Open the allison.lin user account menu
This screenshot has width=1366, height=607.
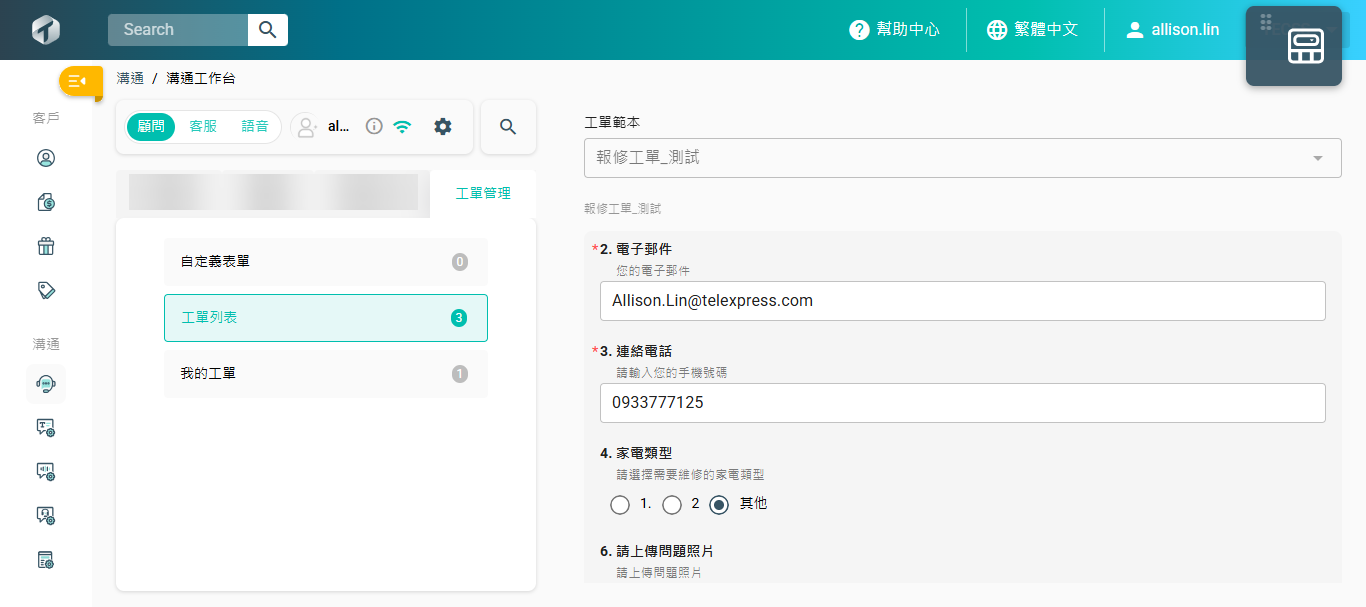coord(1172,30)
